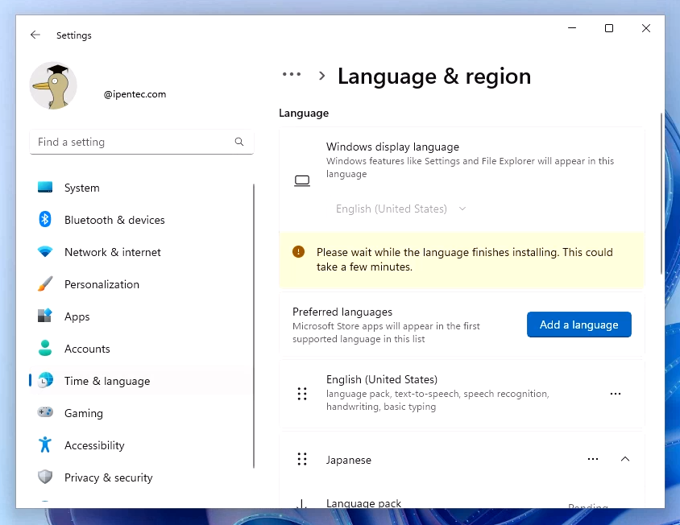This screenshot has height=525, width=680.
Task: Open more options for English (United States)
Action: (615, 394)
